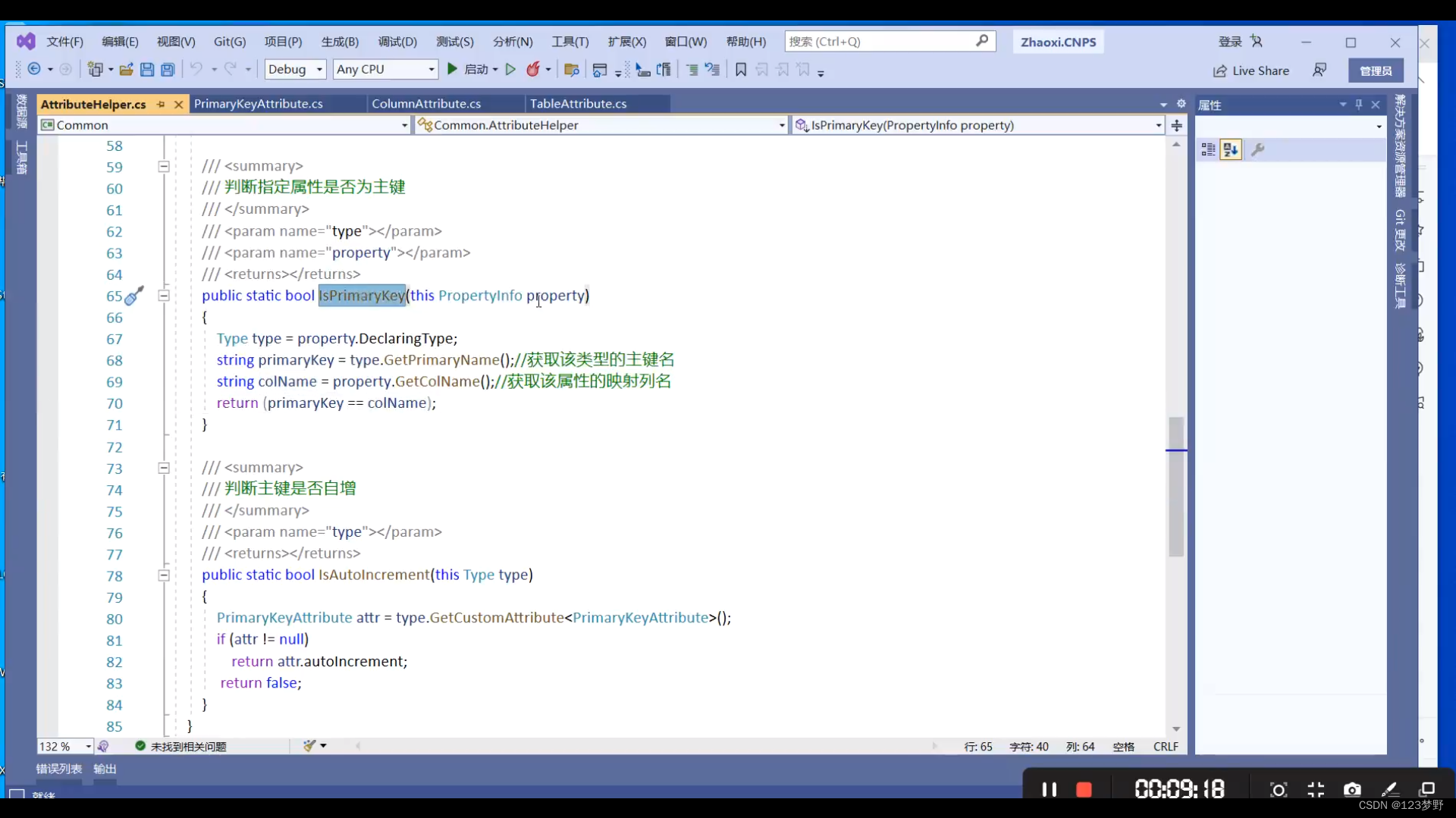Image resolution: width=1456 pixels, height=818 pixels.
Task: Collapse the summary block at line 59
Action: point(164,167)
